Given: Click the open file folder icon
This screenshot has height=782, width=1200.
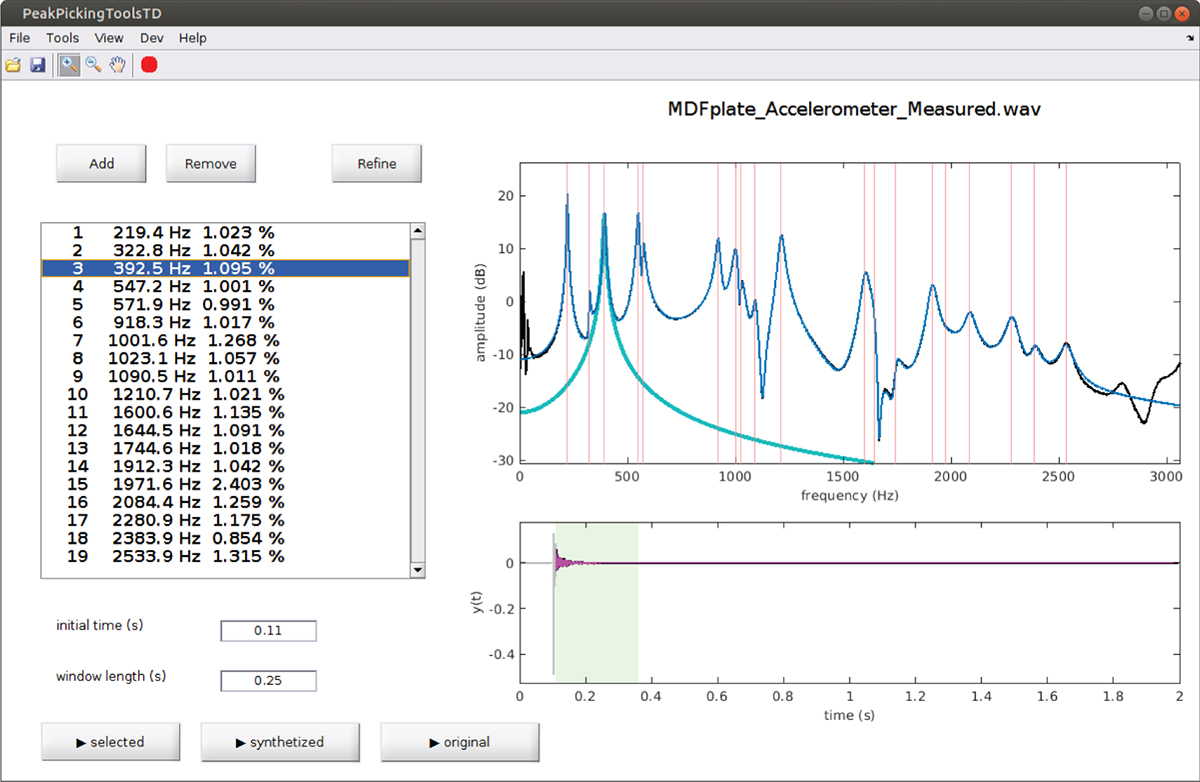Looking at the screenshot, I should tap(13, 65).
